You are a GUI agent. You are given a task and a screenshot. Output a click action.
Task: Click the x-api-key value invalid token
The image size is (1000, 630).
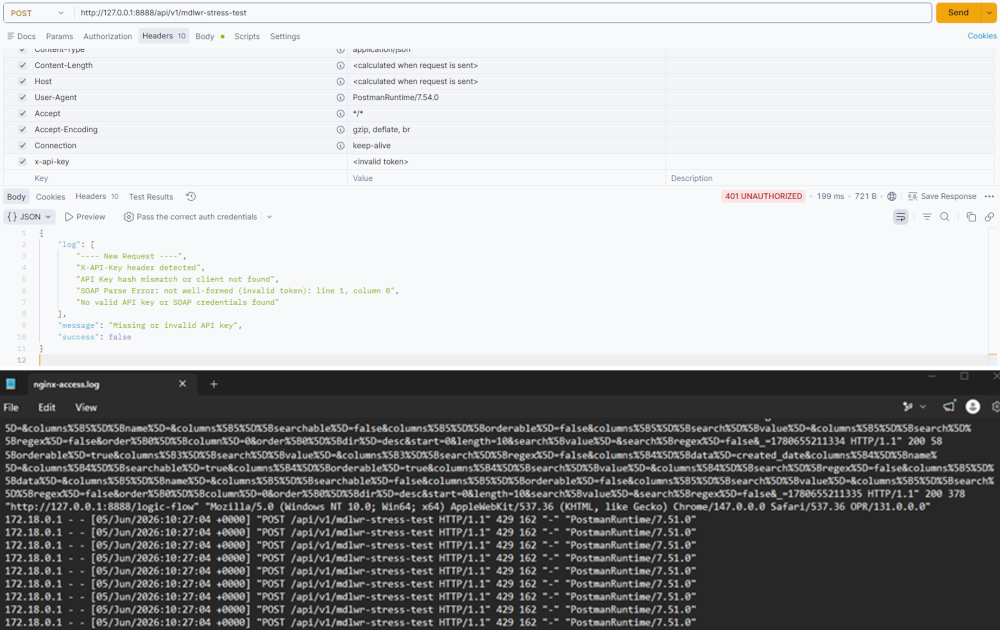pos(380,161)
